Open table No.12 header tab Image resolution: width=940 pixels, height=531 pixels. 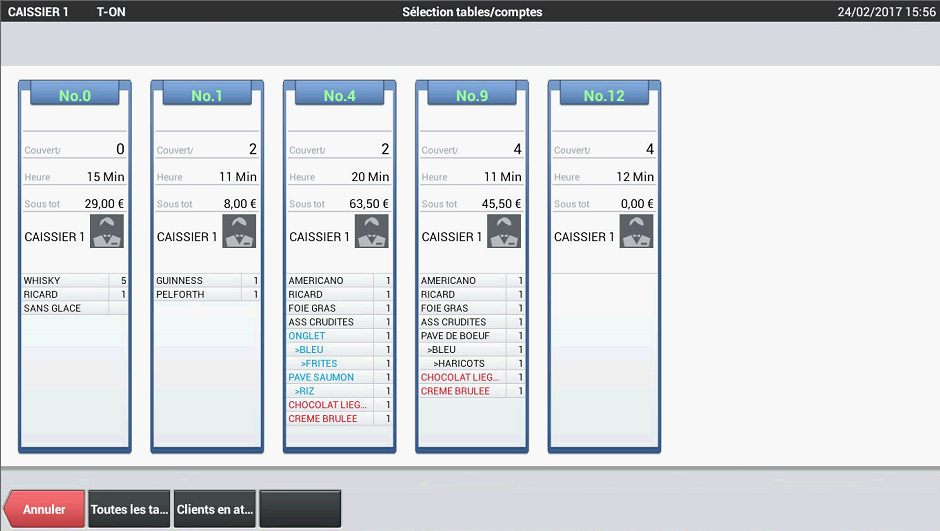604,95
